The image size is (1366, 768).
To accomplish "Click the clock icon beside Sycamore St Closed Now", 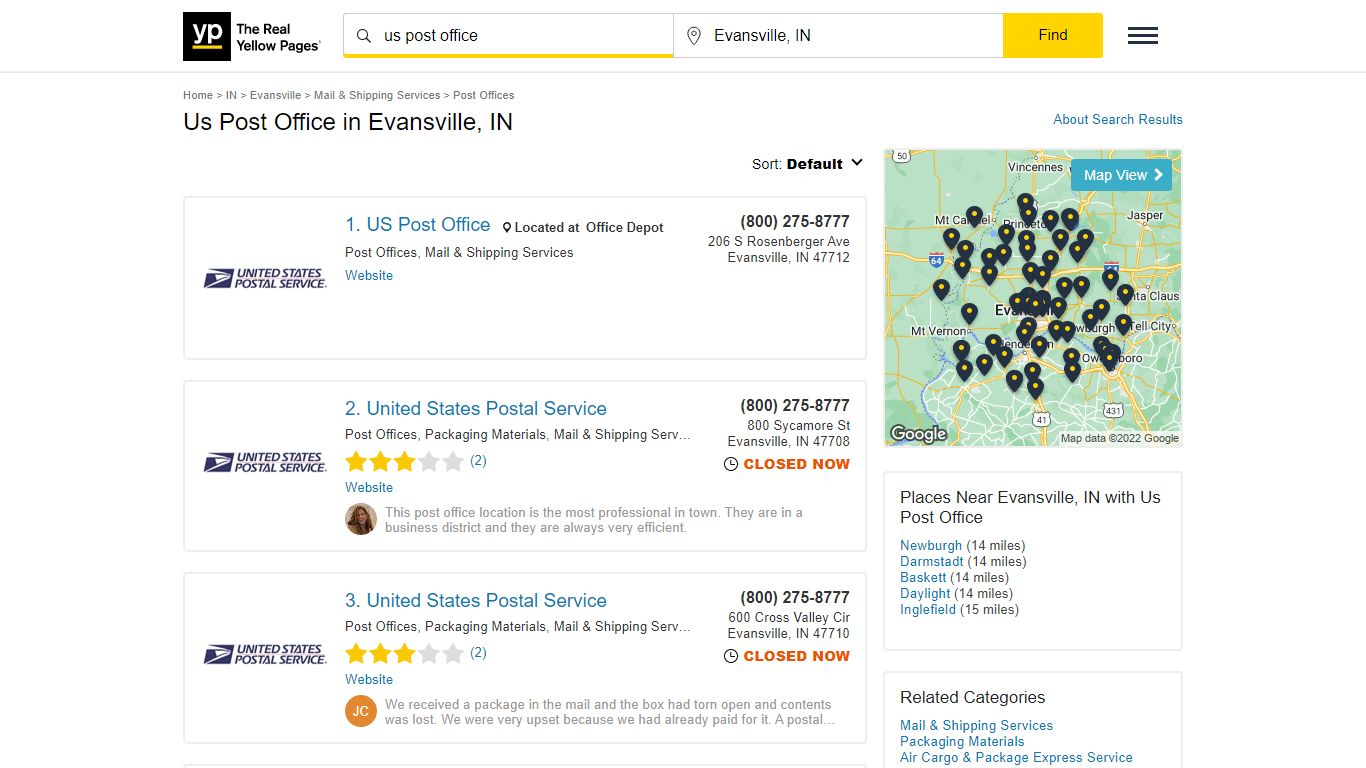I will (x=731, y=464).
